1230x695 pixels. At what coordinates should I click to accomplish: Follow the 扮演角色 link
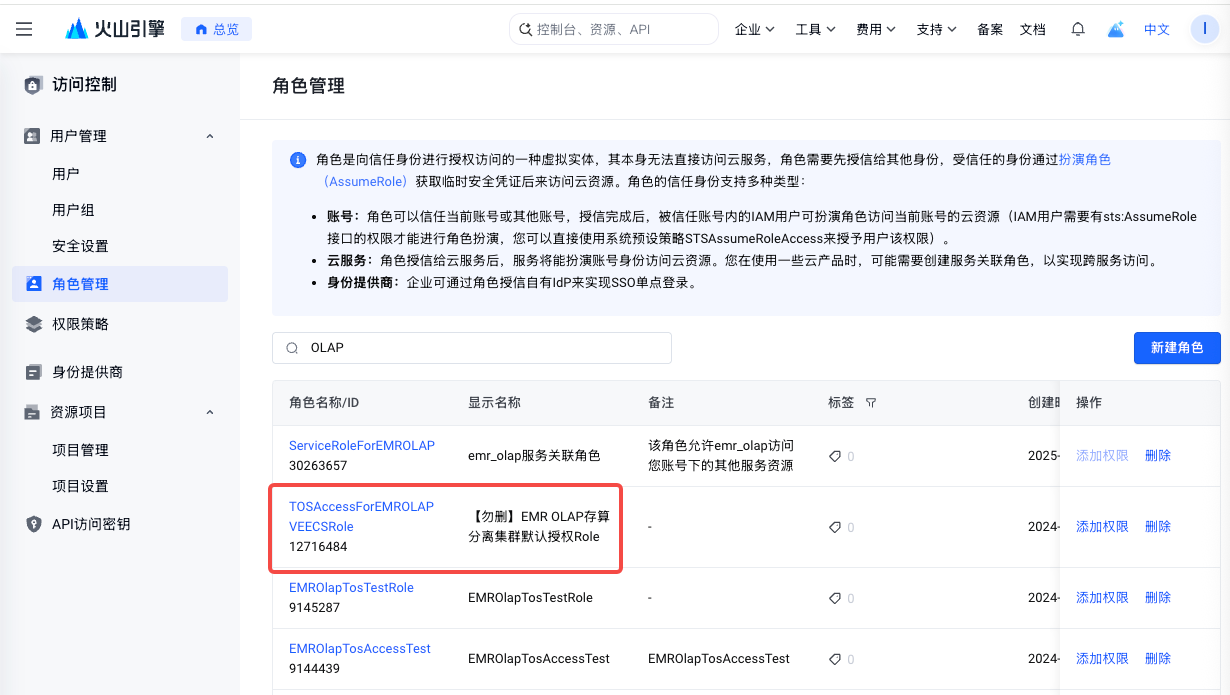click(1085, 159)
